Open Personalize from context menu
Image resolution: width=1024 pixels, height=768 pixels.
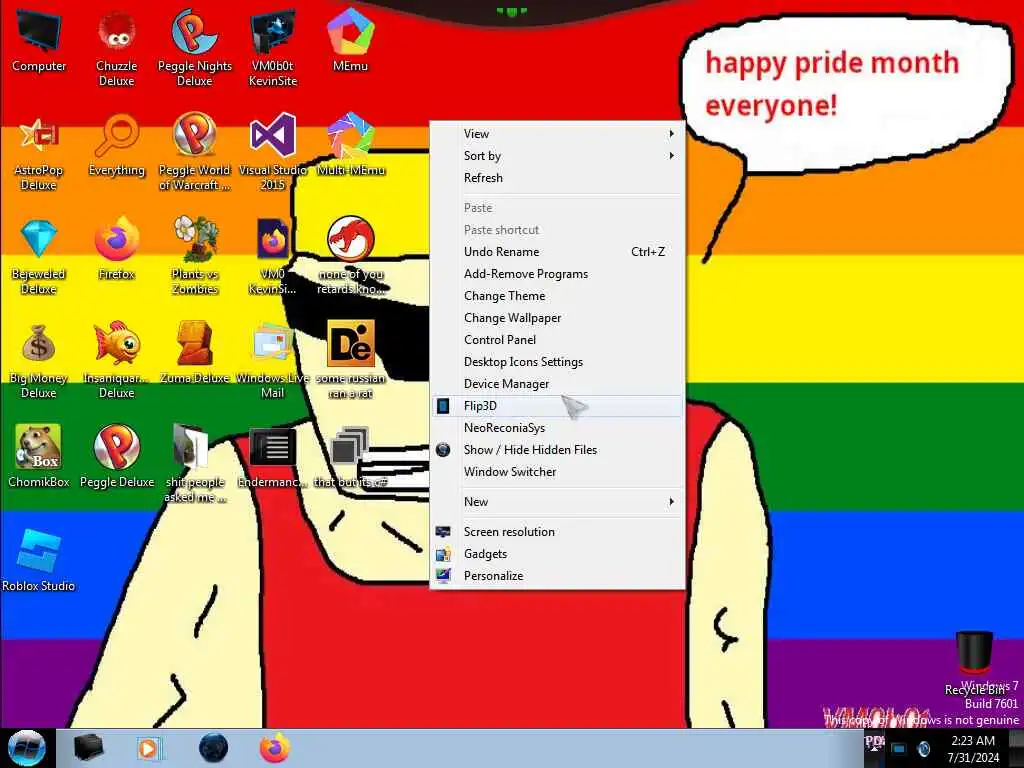(557, 576)
